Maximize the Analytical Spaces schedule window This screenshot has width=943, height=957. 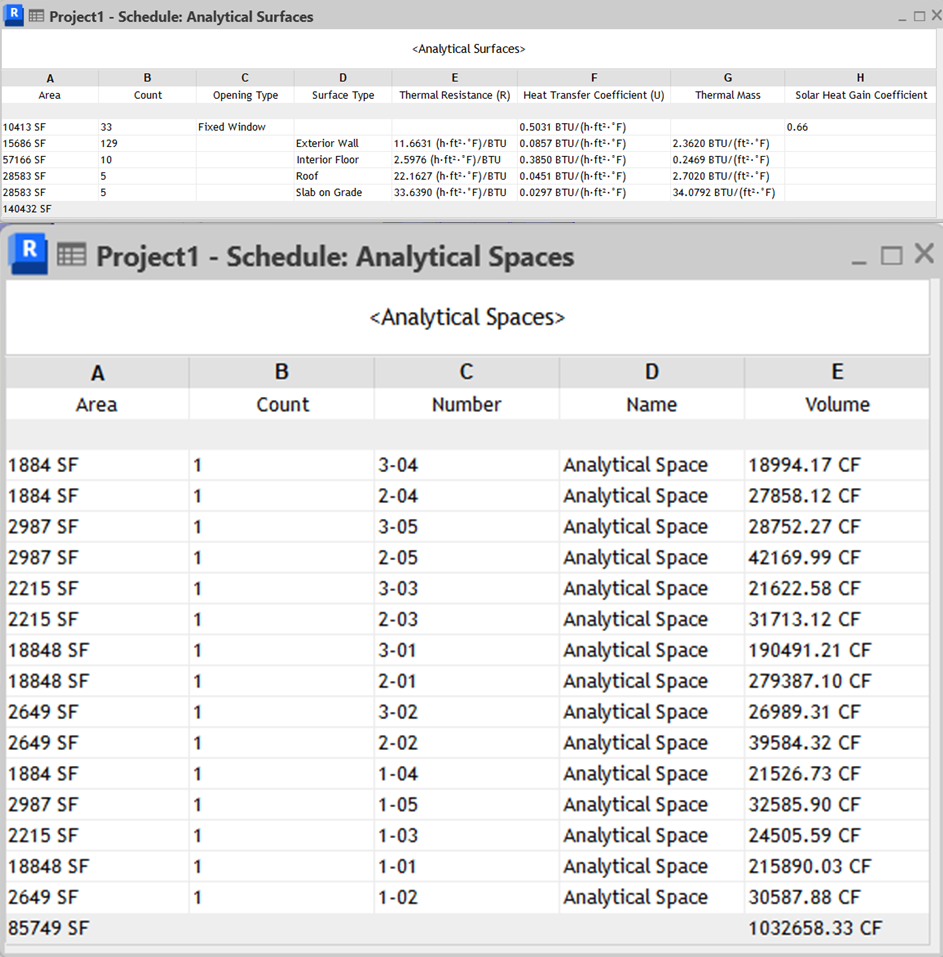coord(891,256)
